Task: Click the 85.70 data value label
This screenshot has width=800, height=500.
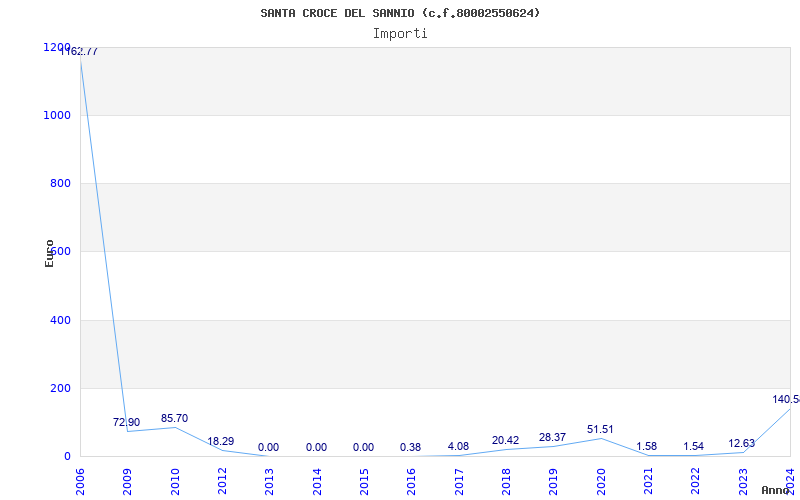Action: point(174,418)
